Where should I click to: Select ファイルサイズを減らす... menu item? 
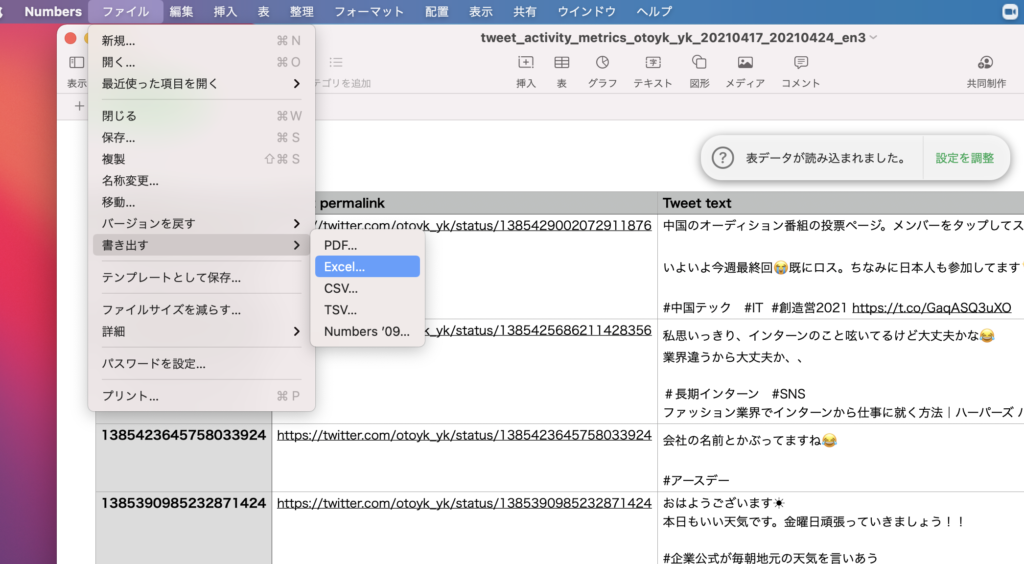click(x=201, y=310)
